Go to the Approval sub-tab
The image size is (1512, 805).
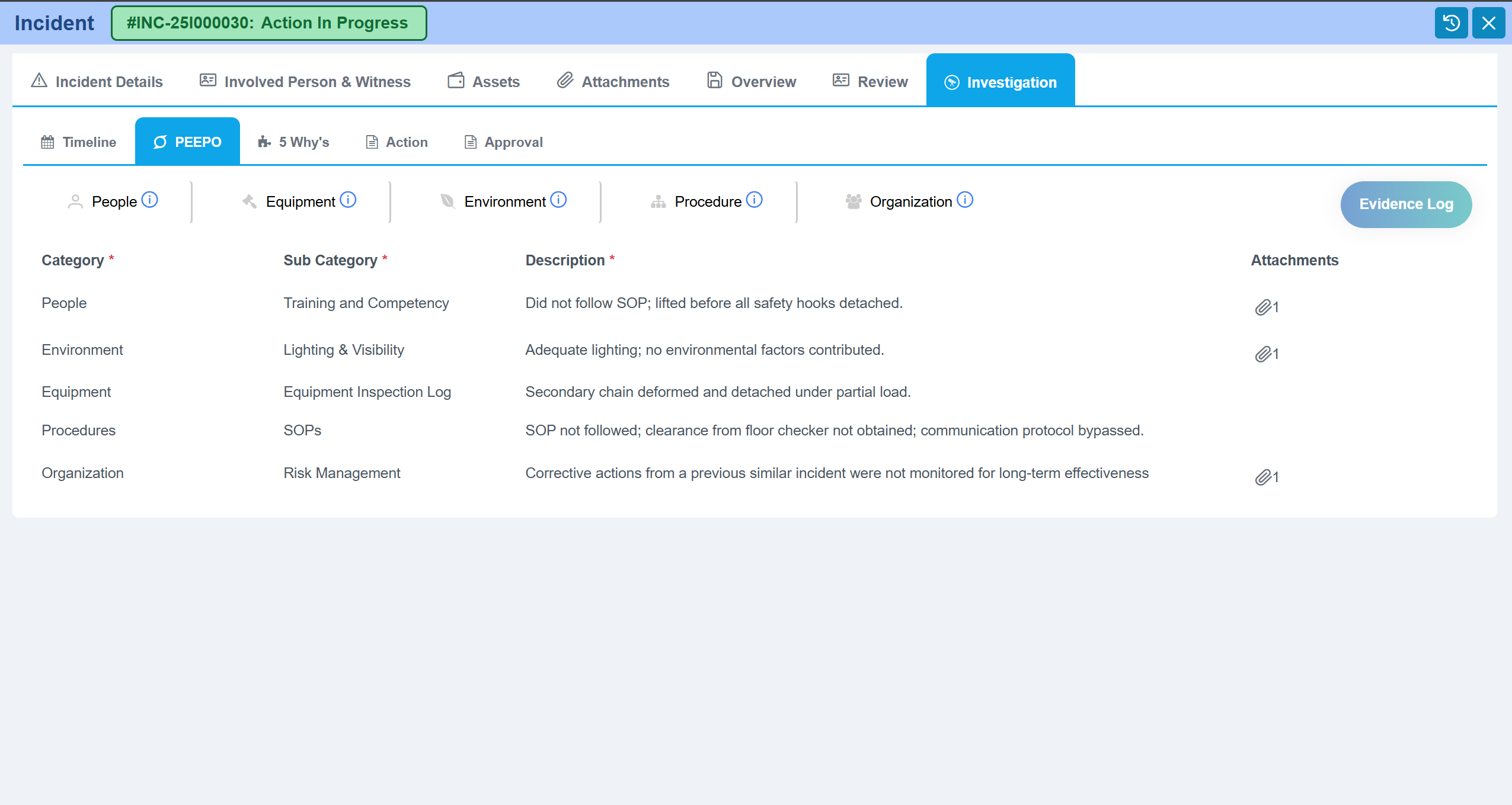pyautogui.click(x=503, y=142)
